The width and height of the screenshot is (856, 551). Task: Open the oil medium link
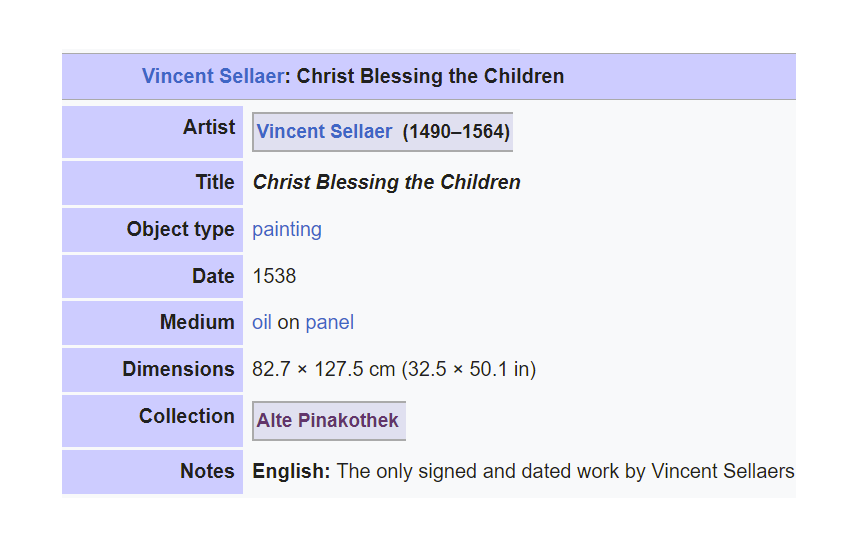(x=261, y=322)
